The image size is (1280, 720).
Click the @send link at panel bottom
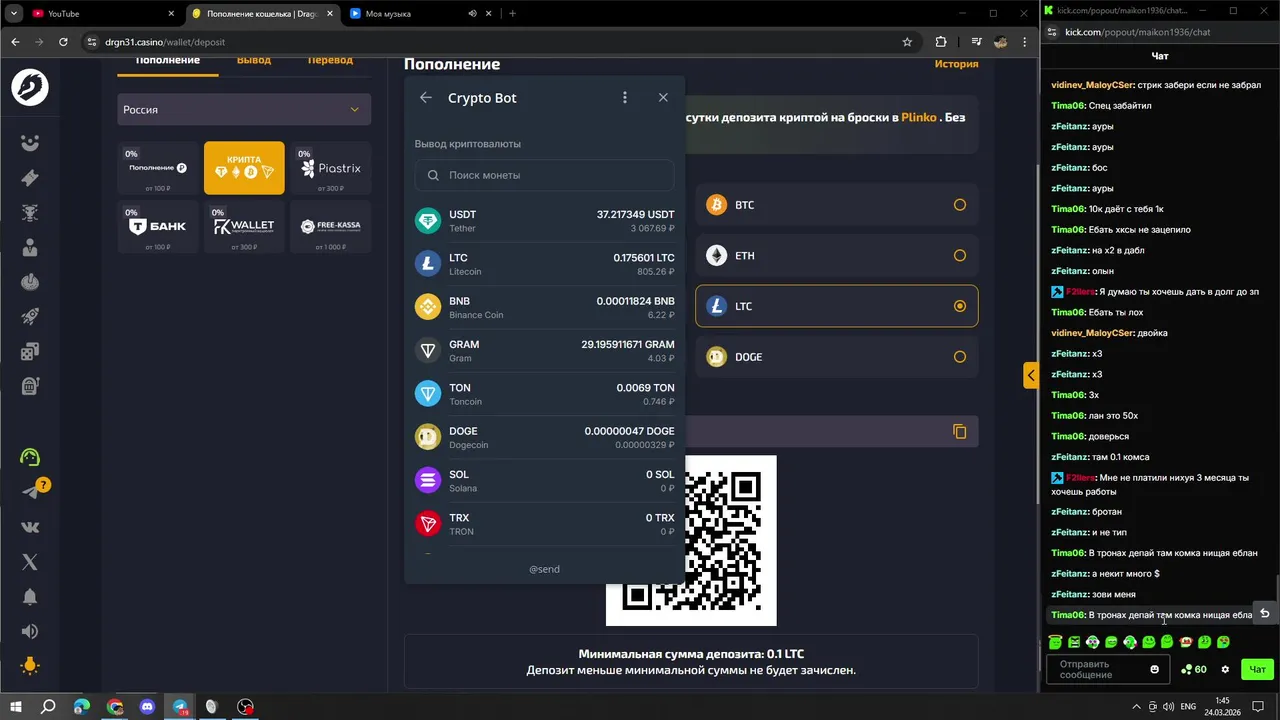pyautogui.click(x=545, y=569)
